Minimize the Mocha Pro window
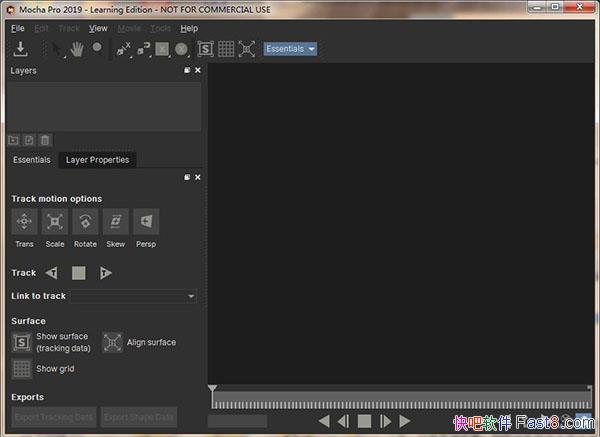 pyautogui.click(x=536, y=7)
